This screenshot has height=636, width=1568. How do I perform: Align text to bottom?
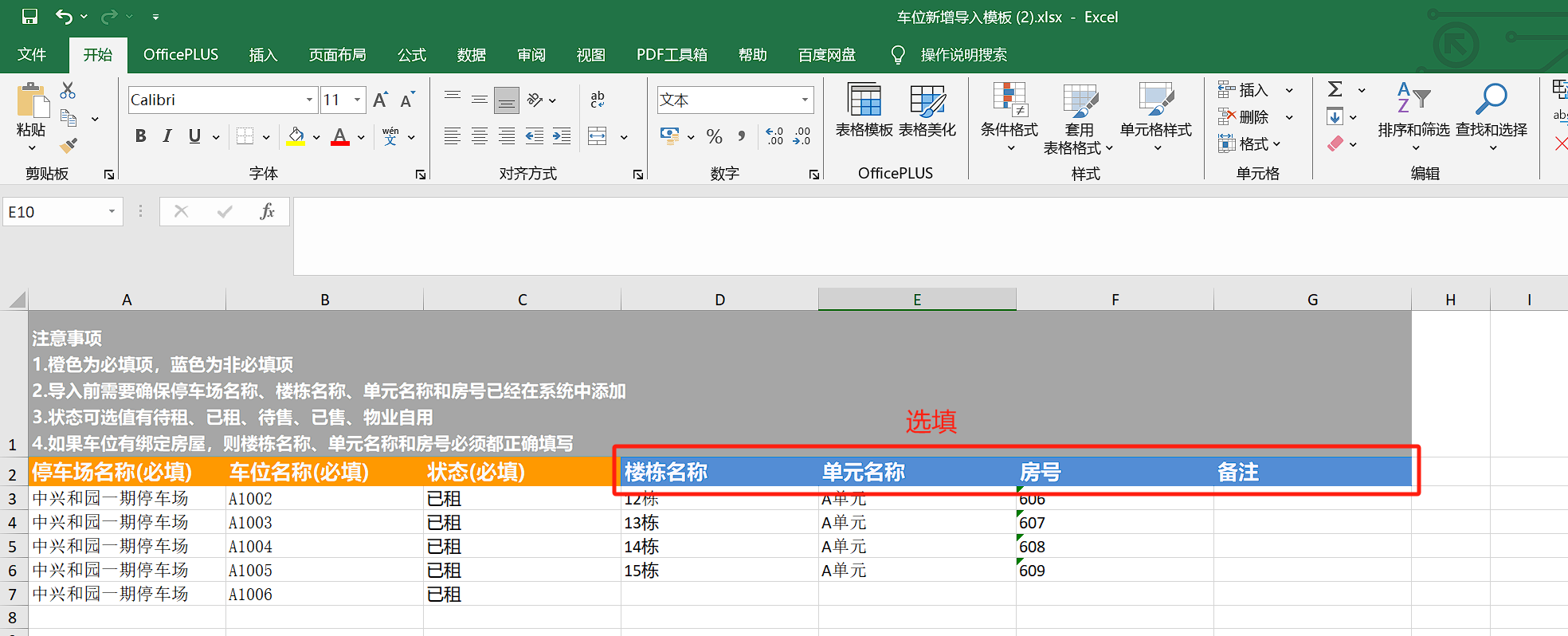507,100
